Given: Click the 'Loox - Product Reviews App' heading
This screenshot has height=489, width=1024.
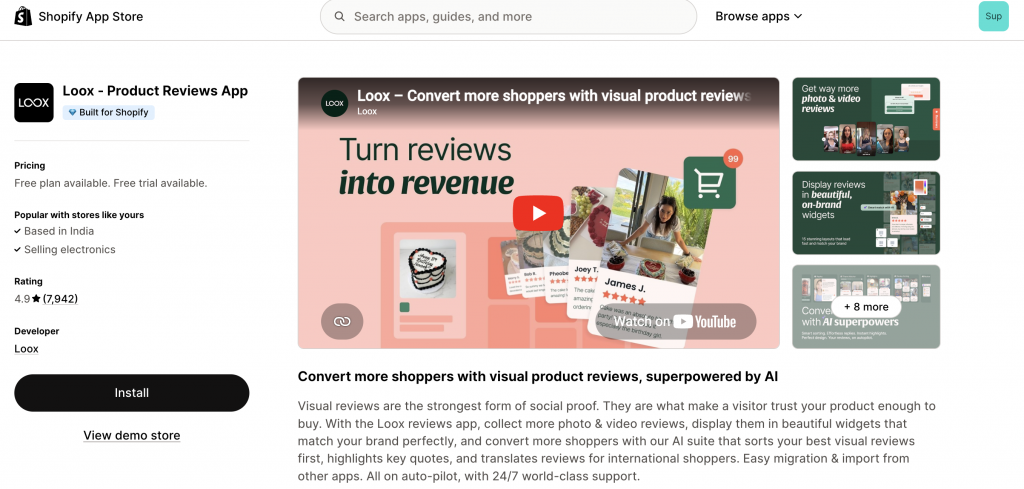Looking at the screenshot, I should point(155,91).
